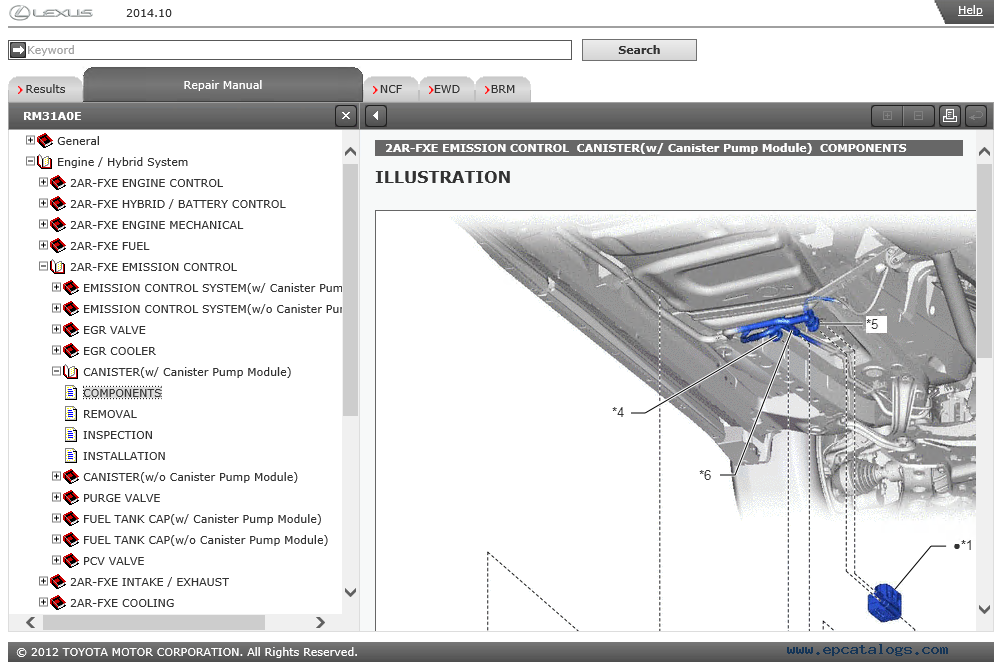Click the 2AR-FXE ENGINE MECHANICAL book icon

58,225
